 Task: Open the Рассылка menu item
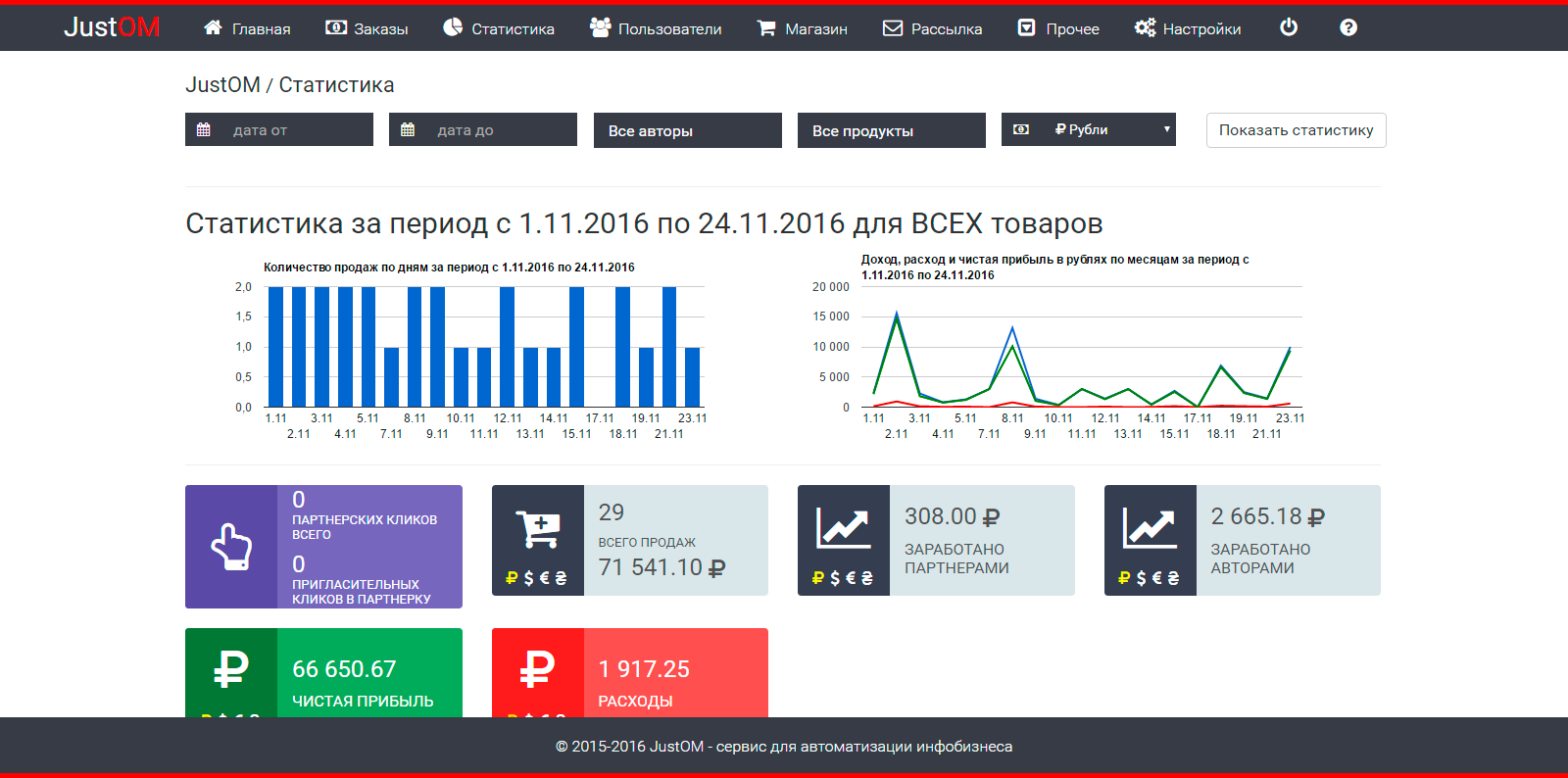[933, 28]
